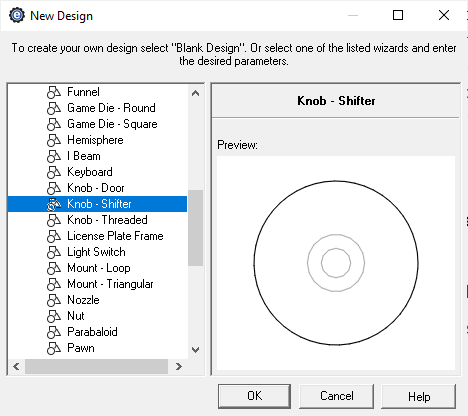This screenshot has height=416, width=468.
Task: Click the icon beside Mount - Triangular
Action: click(x=54, y=284)
